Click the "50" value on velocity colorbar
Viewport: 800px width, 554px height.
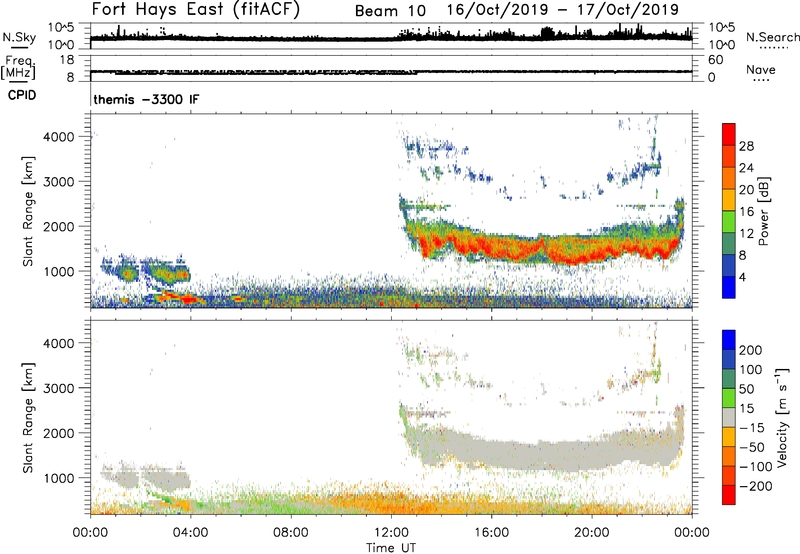[x=746, y=389]
